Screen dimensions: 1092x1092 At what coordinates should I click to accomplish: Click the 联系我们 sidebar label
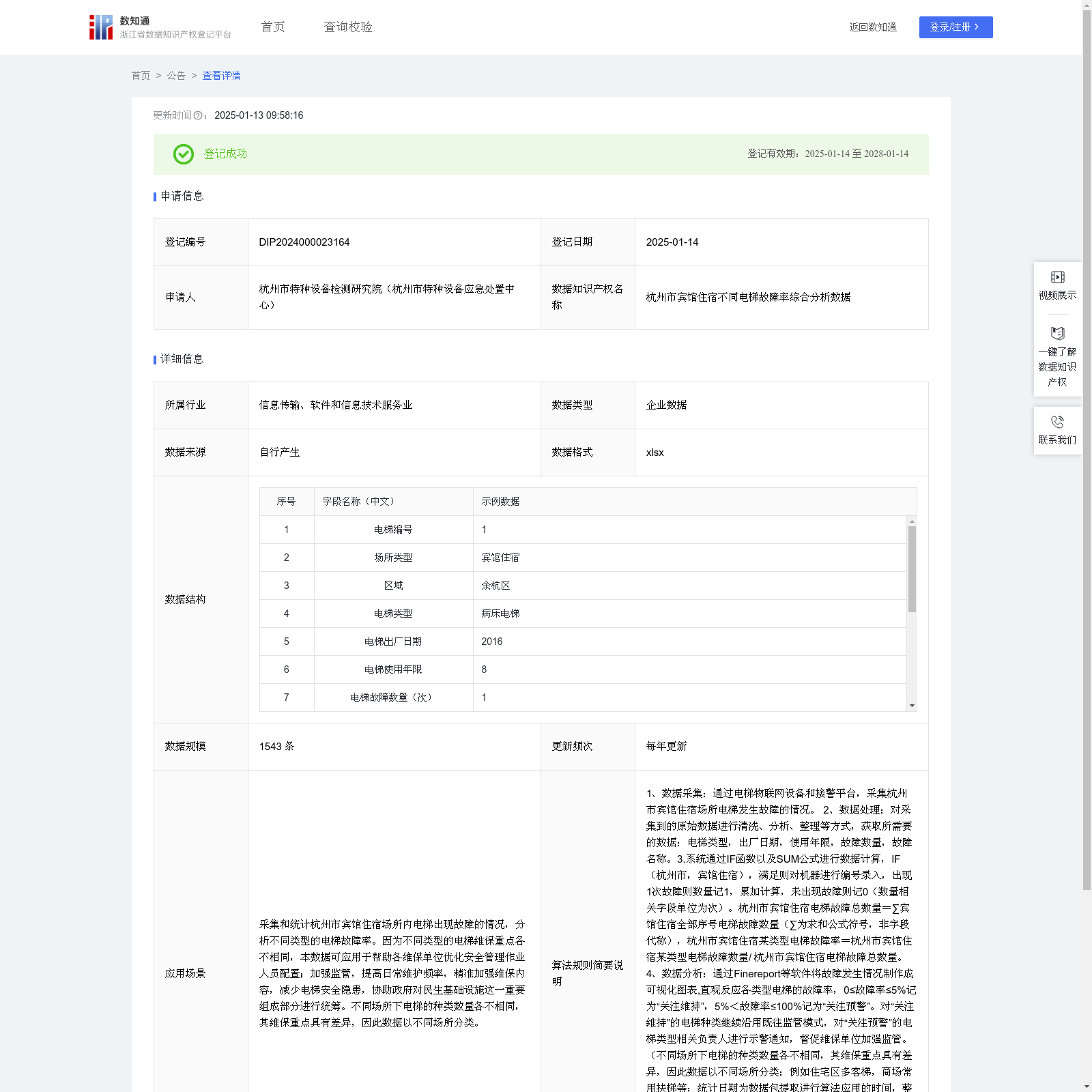pos(1058,440)
